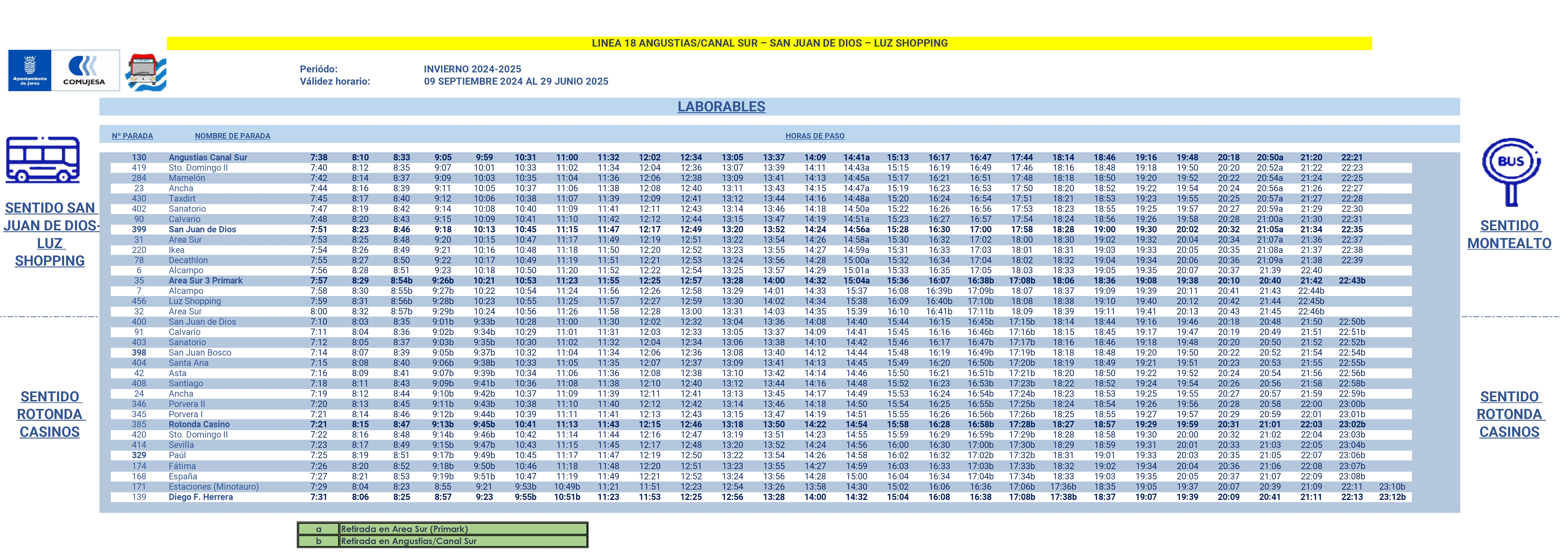Click Periódo label
The image size is (1568, 552).
[x=318, y=69]
